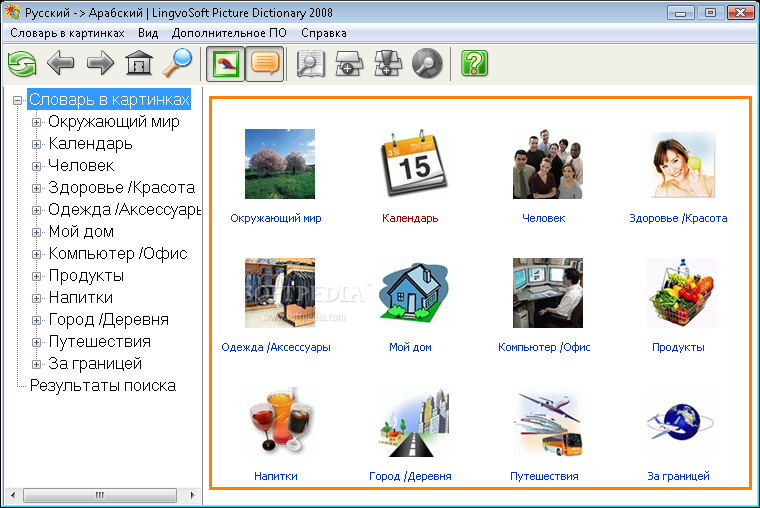
Task: Open the Мой дом blue house picture
Action: pyautogui.click(x=413, y=293)
